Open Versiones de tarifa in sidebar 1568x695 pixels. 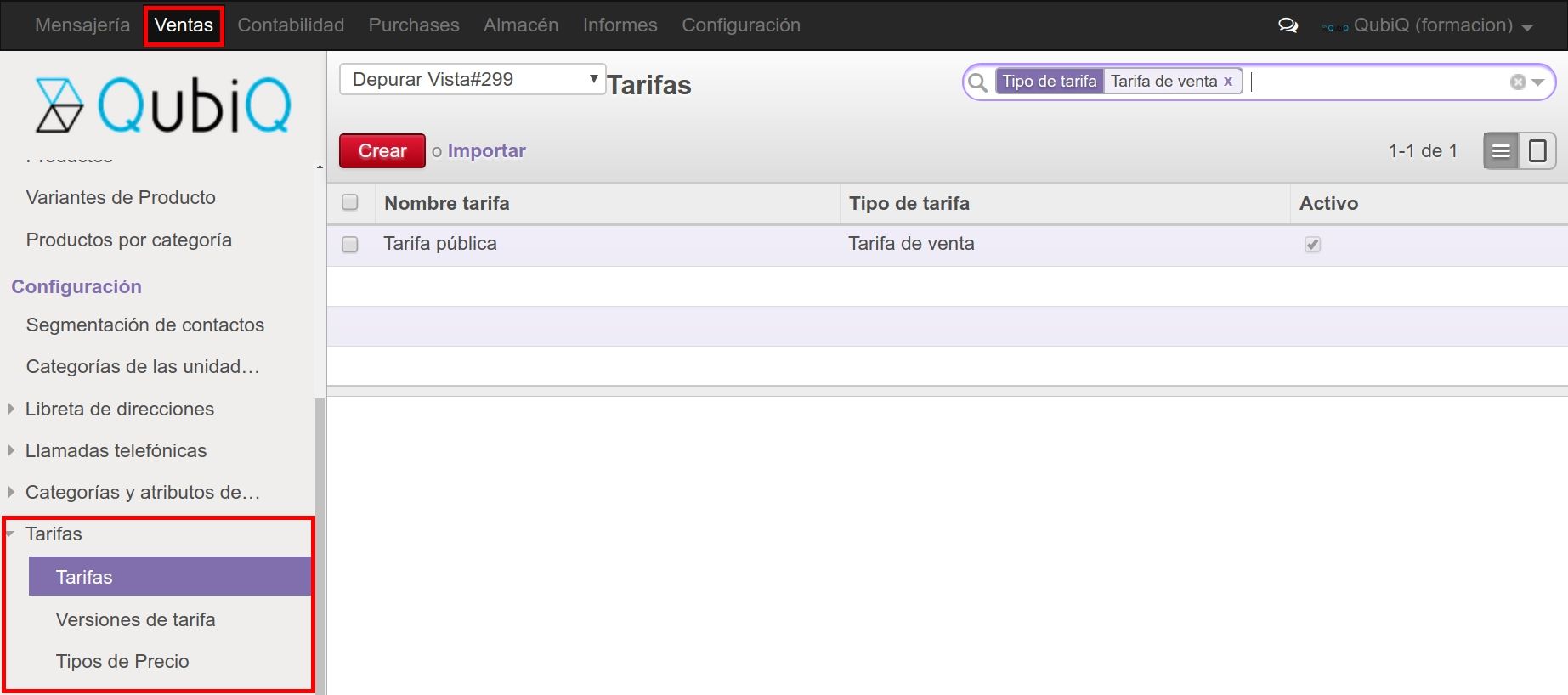coord(135,619)
